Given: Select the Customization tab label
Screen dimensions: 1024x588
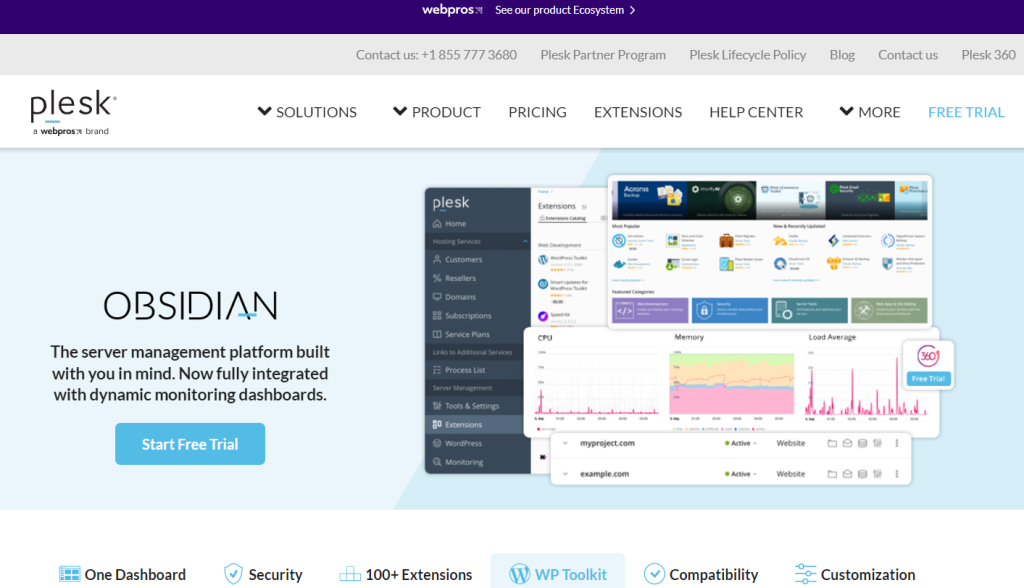Looking at the screenshot, I should tap(868, 575).
